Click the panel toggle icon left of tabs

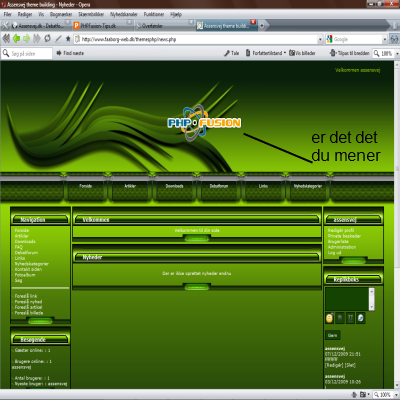5,26
